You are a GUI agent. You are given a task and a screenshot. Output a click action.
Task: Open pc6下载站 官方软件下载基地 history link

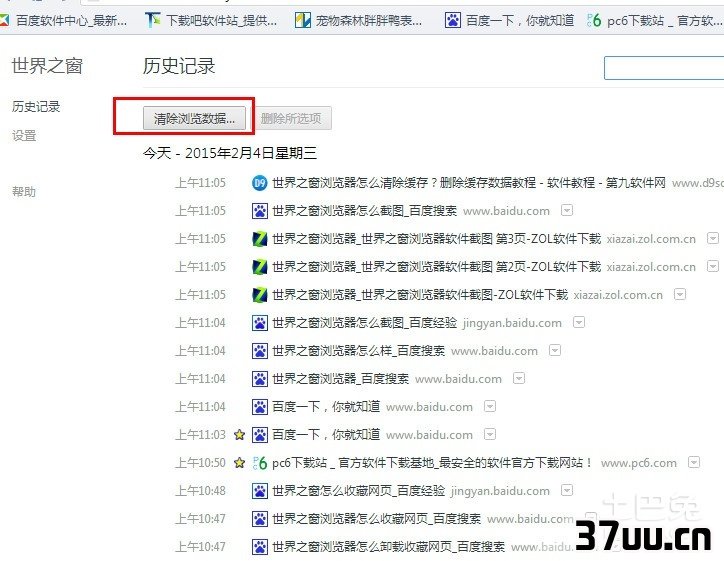click(x=433, y=463)
